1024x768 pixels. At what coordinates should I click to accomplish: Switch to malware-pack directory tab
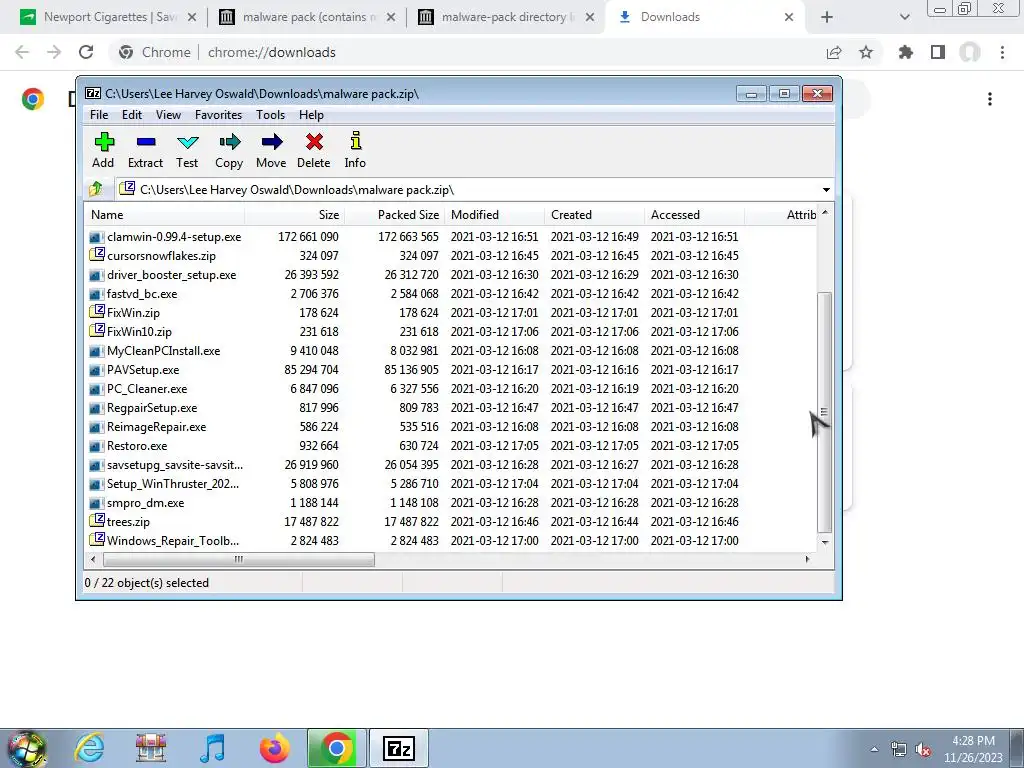506,17
